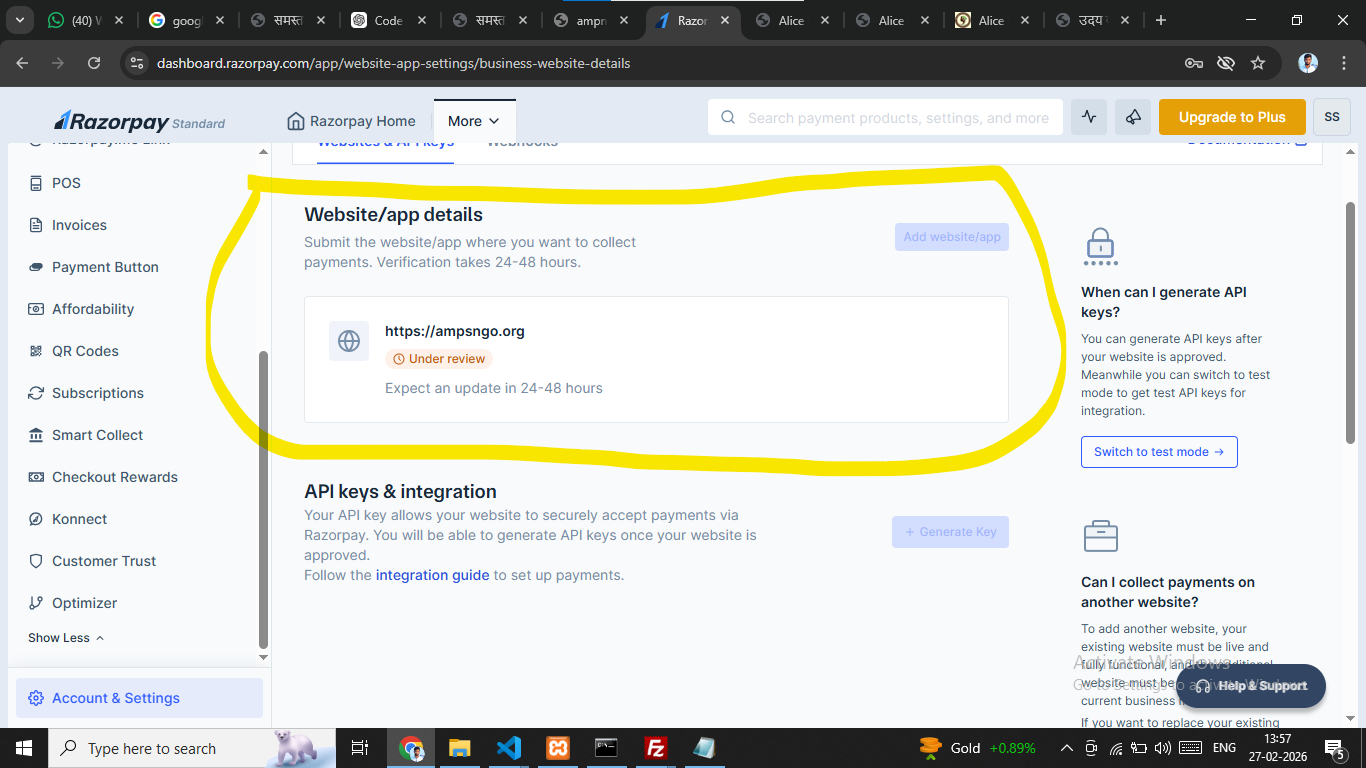Click Add website/app button
Screen dimensions: 1366x768
(x=952, y=237)
